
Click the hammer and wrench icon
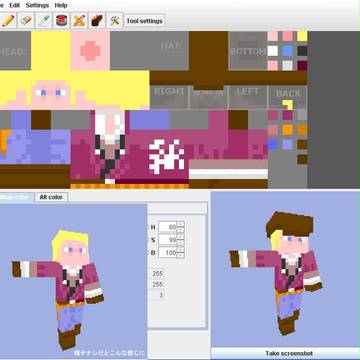(115, 21)
